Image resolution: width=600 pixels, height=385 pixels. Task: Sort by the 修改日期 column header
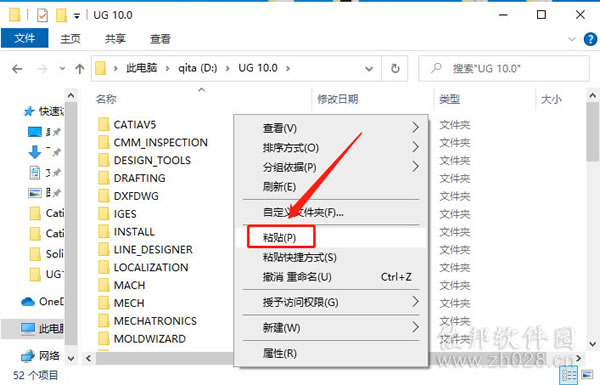[338, 99]
